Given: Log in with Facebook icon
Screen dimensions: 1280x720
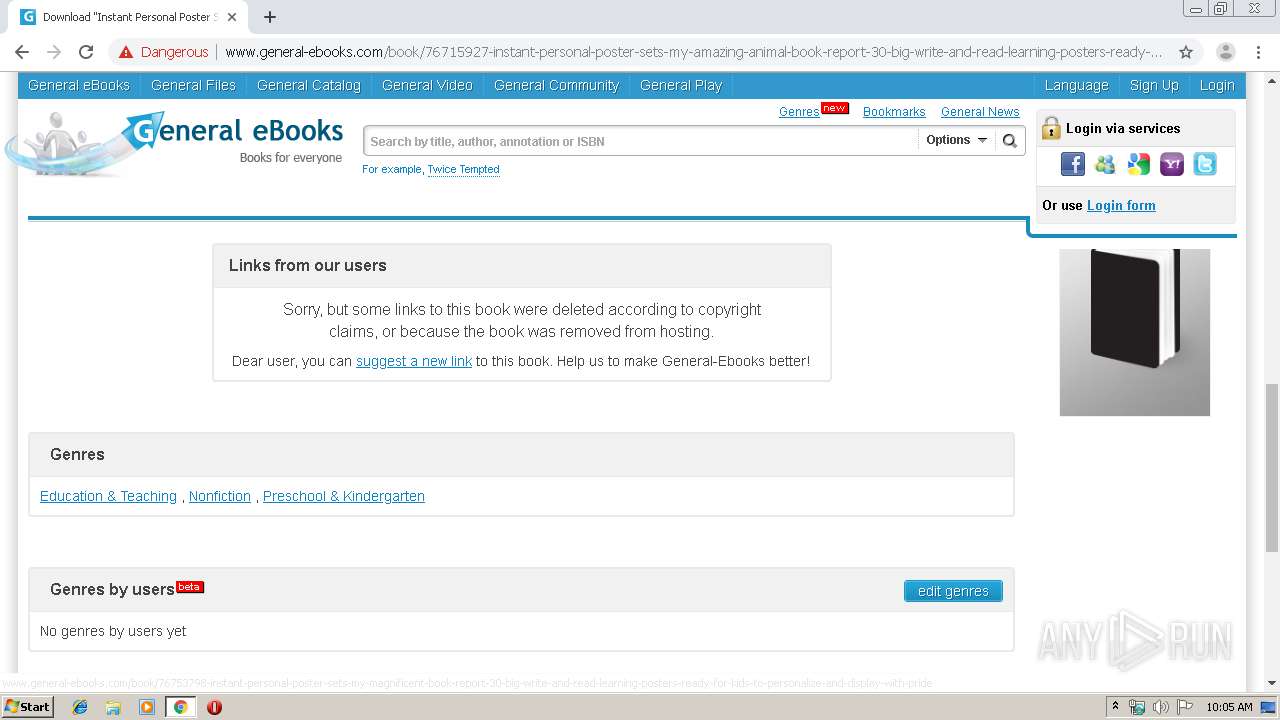Looking at the screenshot, I should (1072, 164).
